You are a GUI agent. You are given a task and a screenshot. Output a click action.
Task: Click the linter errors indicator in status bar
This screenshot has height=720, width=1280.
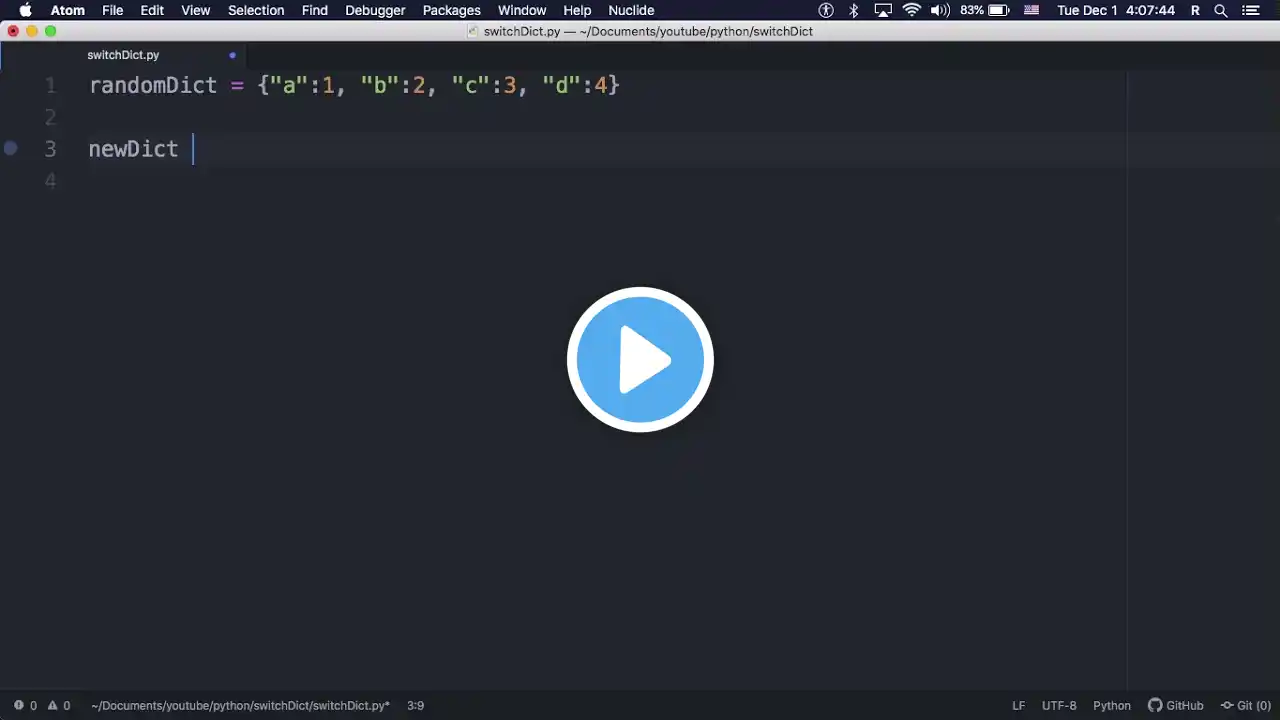point(25,705)
